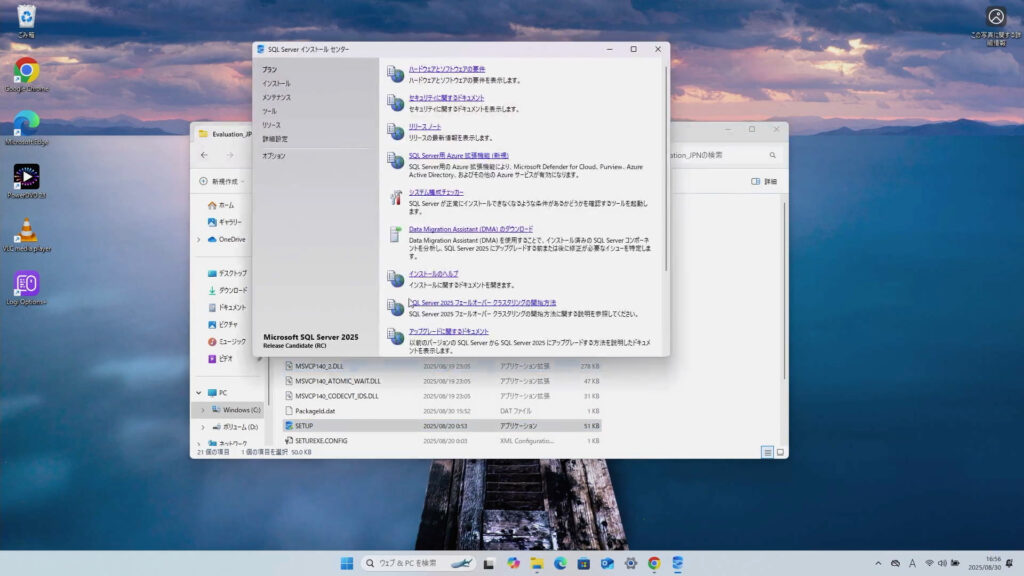Open Outlook from the taskbar

click(x=607, y=563)
